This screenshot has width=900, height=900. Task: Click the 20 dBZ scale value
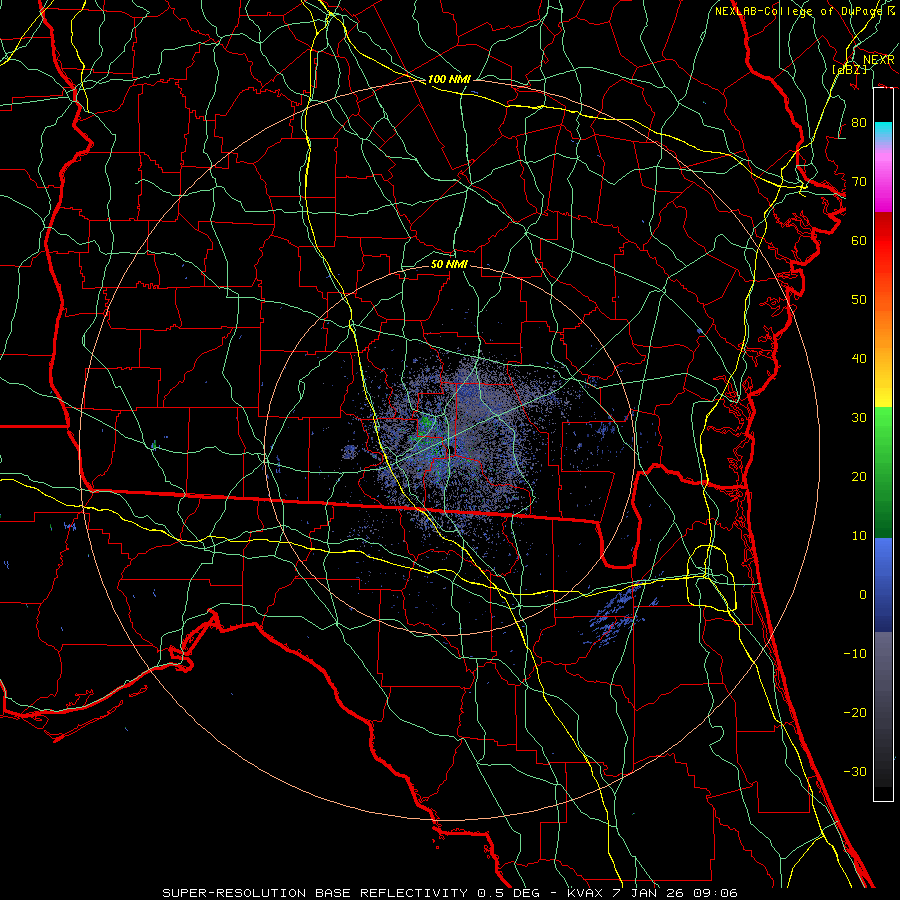pyautogui.click(x=859, y=476)
